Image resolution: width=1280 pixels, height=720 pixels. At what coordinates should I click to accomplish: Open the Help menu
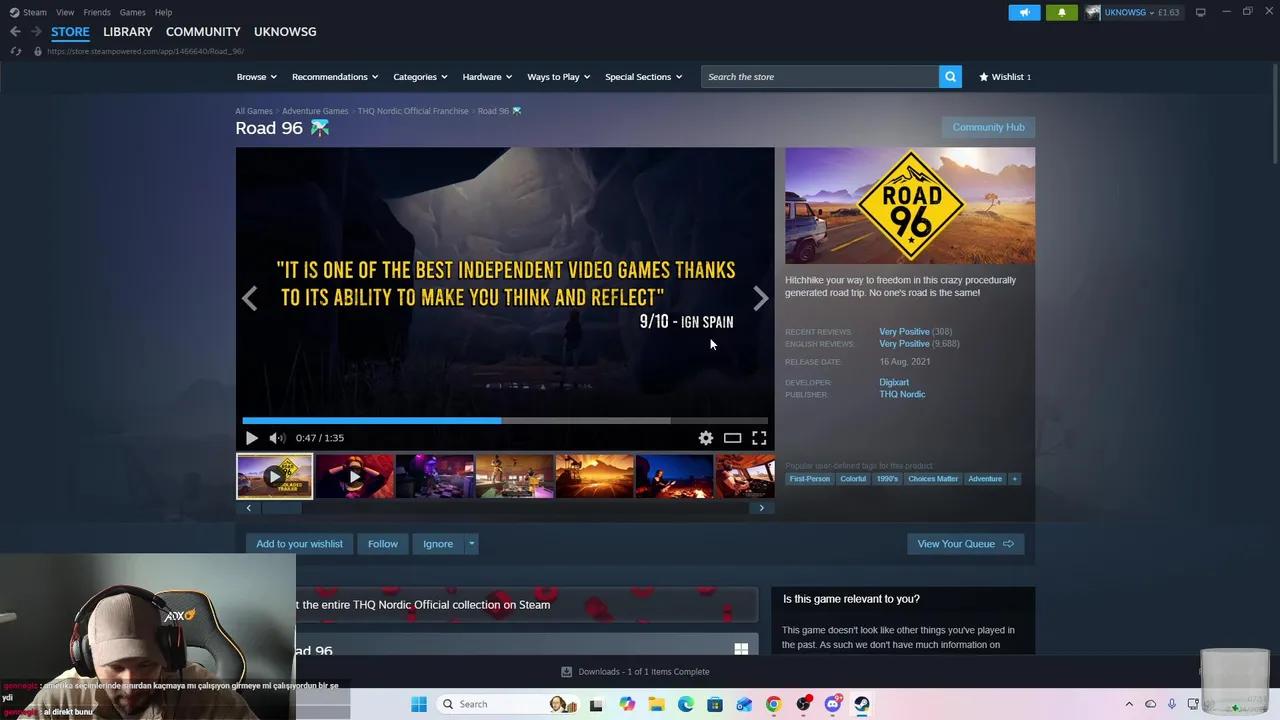pyautogui.click(x=164, y=12)
